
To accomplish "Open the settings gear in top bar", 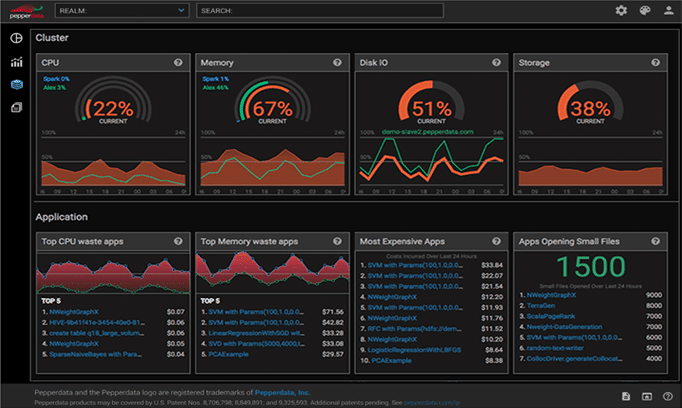I will [621, 10].
